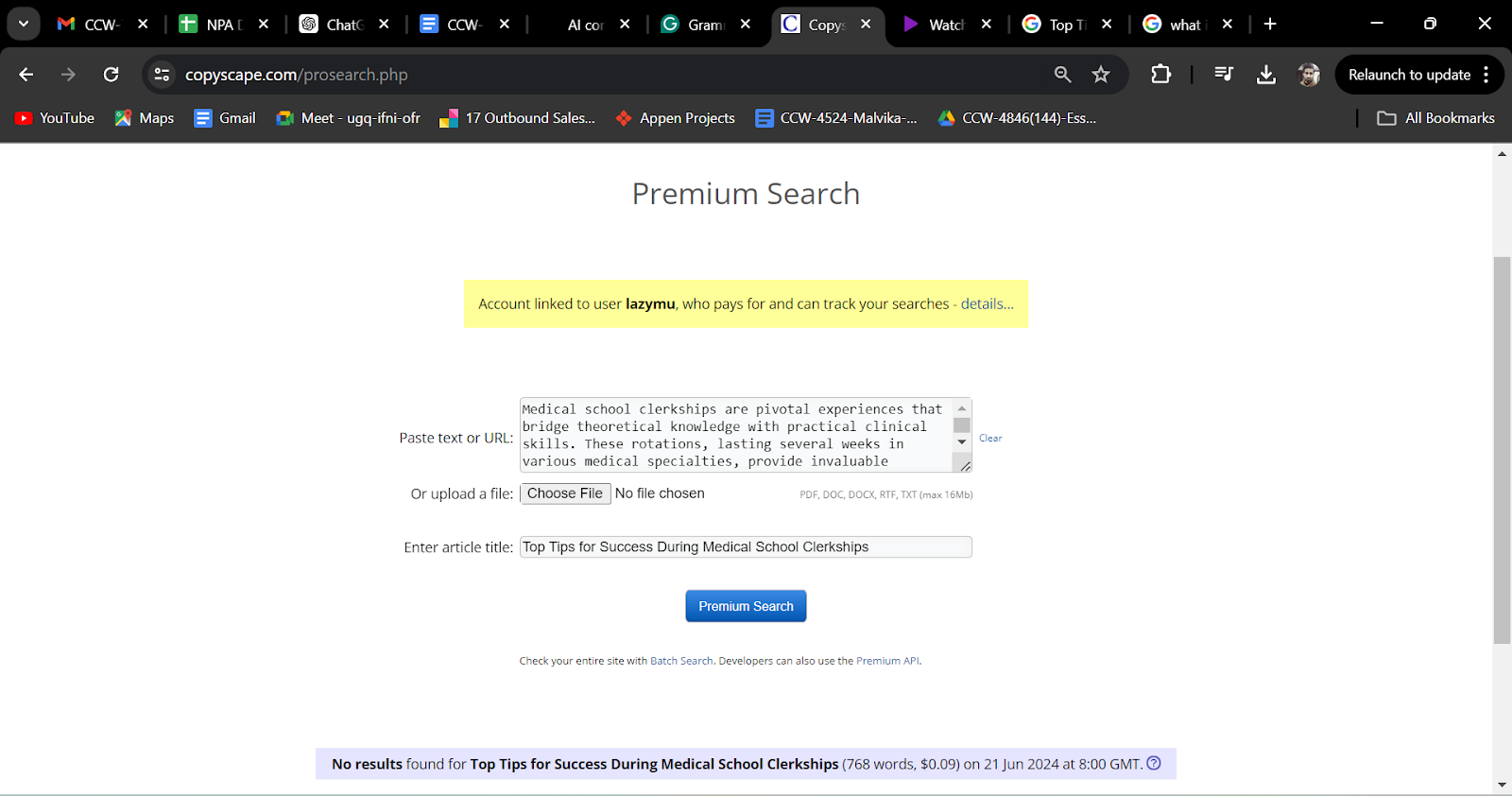1512x796 pixels.
Task: Open the zoom magnifier icon in address bar
Action: pos(1063,75)
